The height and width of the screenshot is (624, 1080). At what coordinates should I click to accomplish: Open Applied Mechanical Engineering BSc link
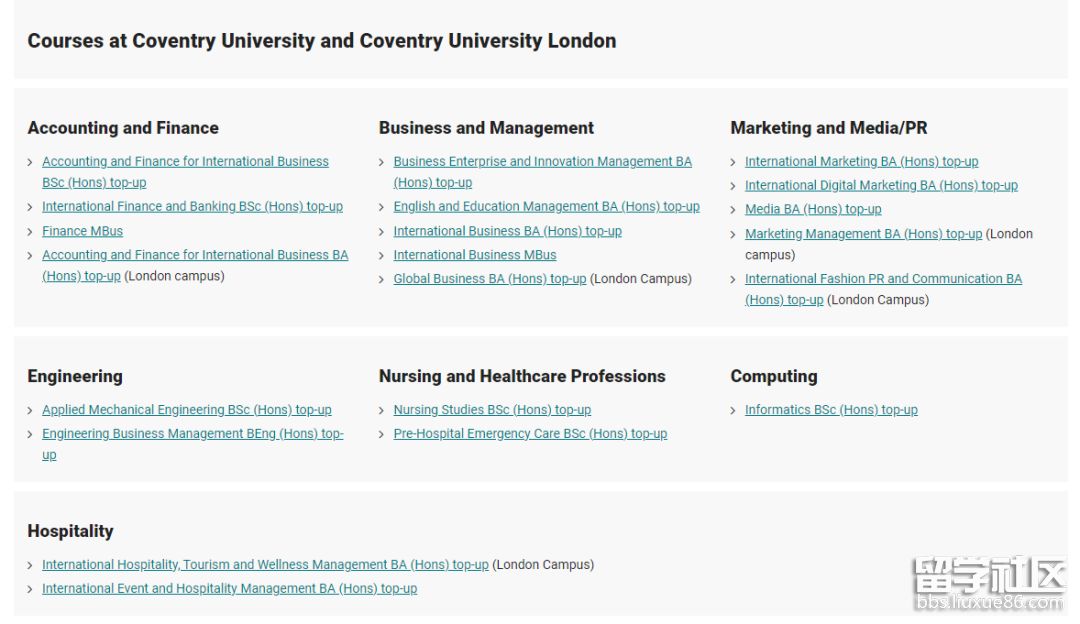pyautogui.click(x=186, y=410)
